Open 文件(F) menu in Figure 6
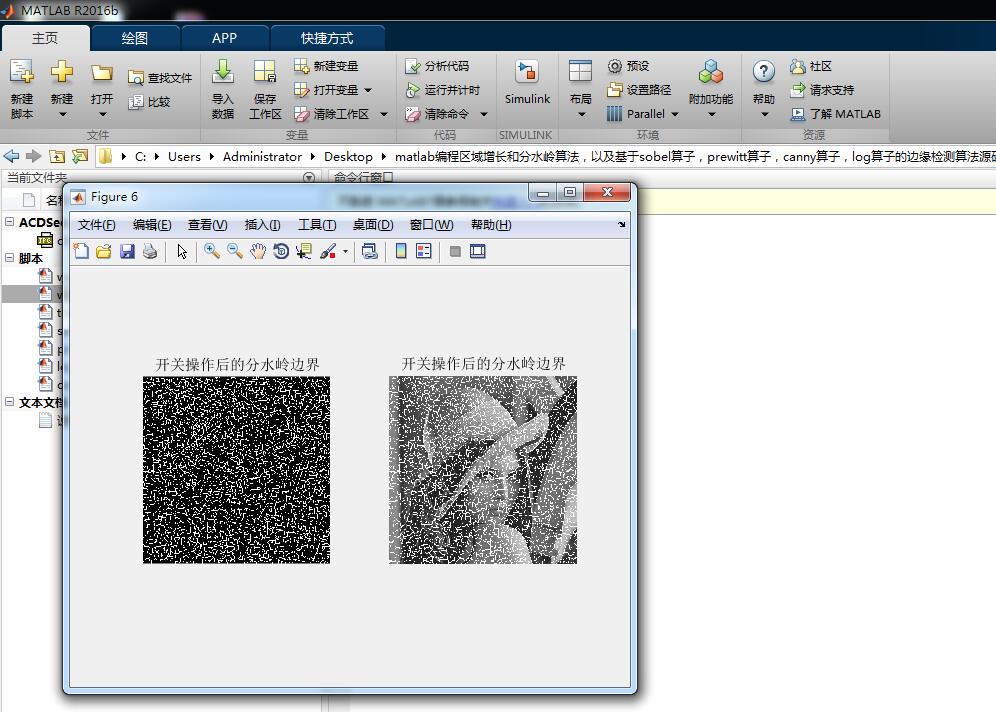Screen dimensions: 996x712 pyautogui.click(x=96, y=225)
